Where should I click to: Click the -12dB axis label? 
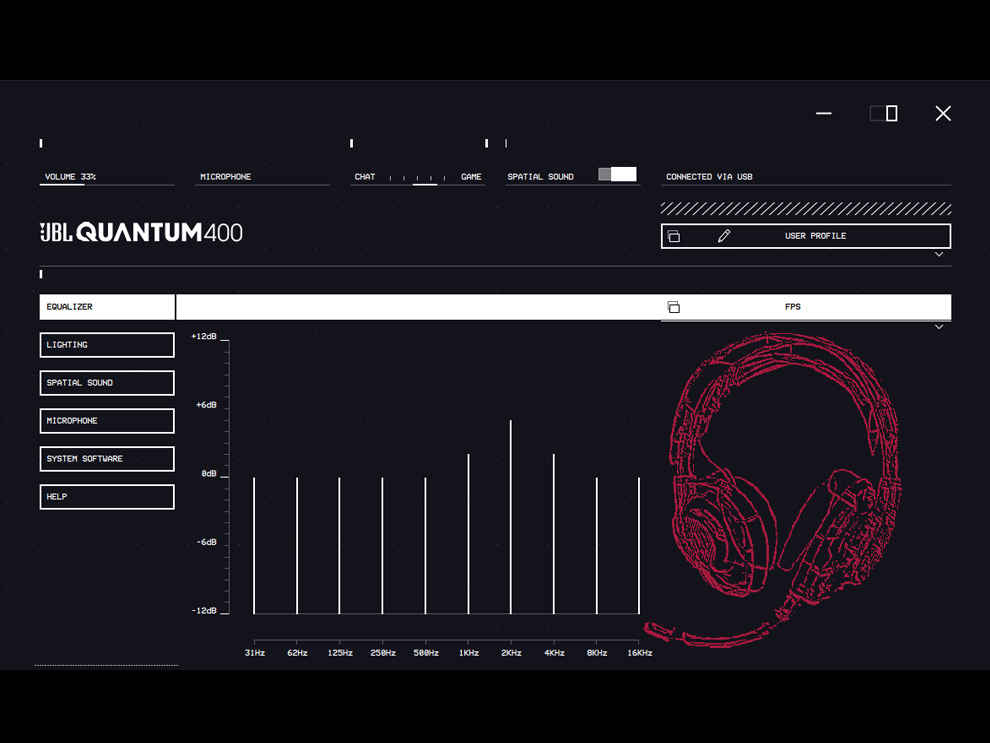[204, 610]
